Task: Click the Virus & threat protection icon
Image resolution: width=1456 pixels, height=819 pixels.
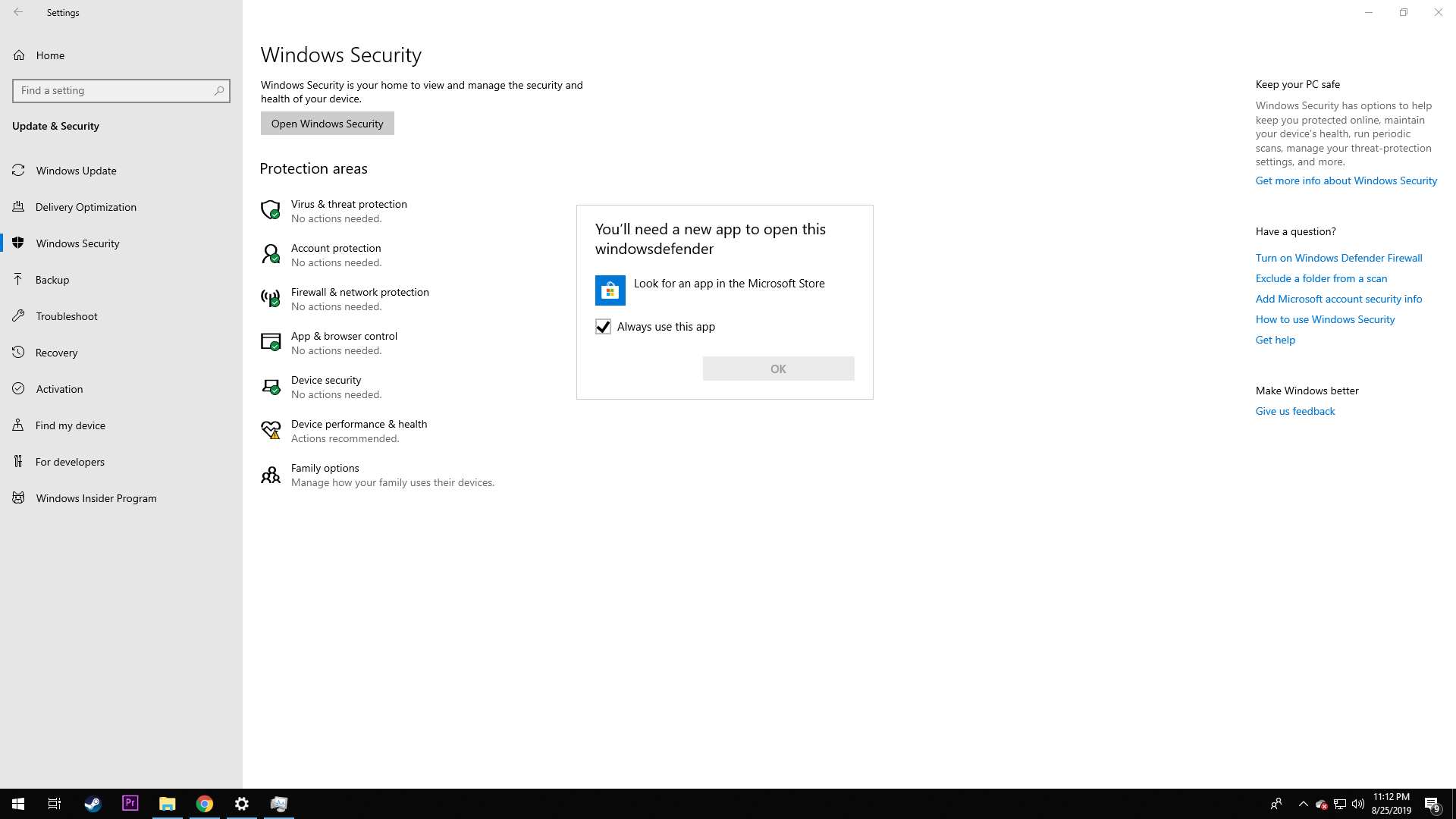Action: (x=270, y=209)
